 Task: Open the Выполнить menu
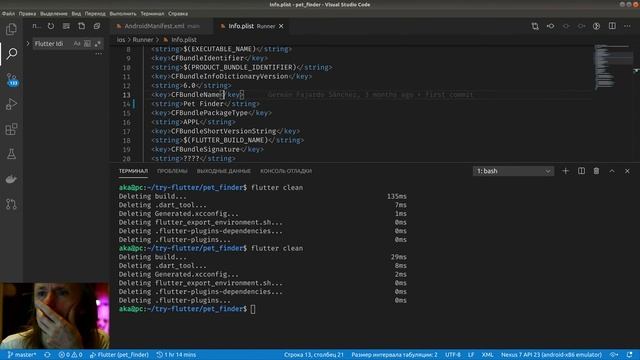(x=123, y=13)
